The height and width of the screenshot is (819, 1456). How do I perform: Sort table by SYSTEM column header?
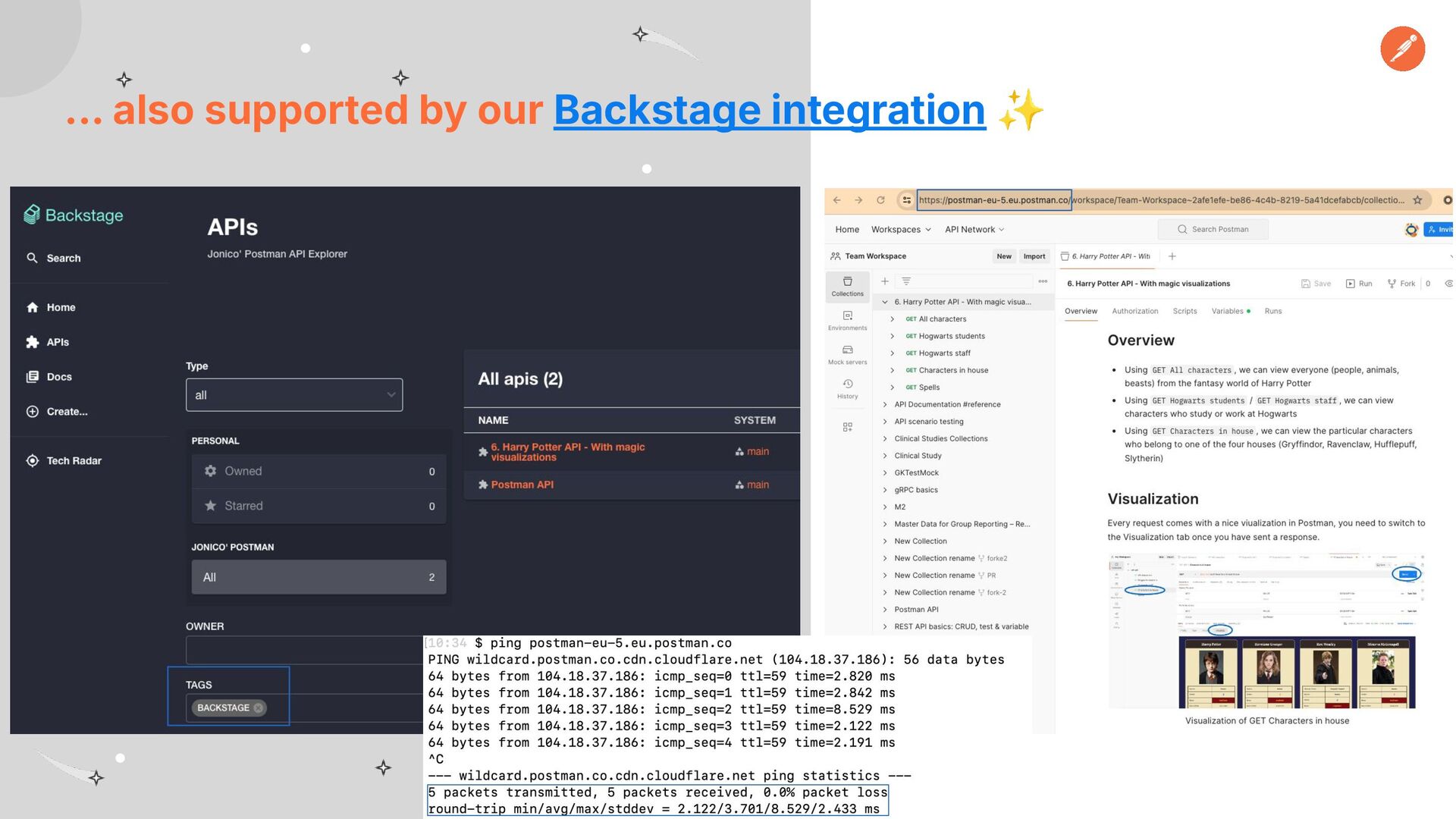coord(755,420)
